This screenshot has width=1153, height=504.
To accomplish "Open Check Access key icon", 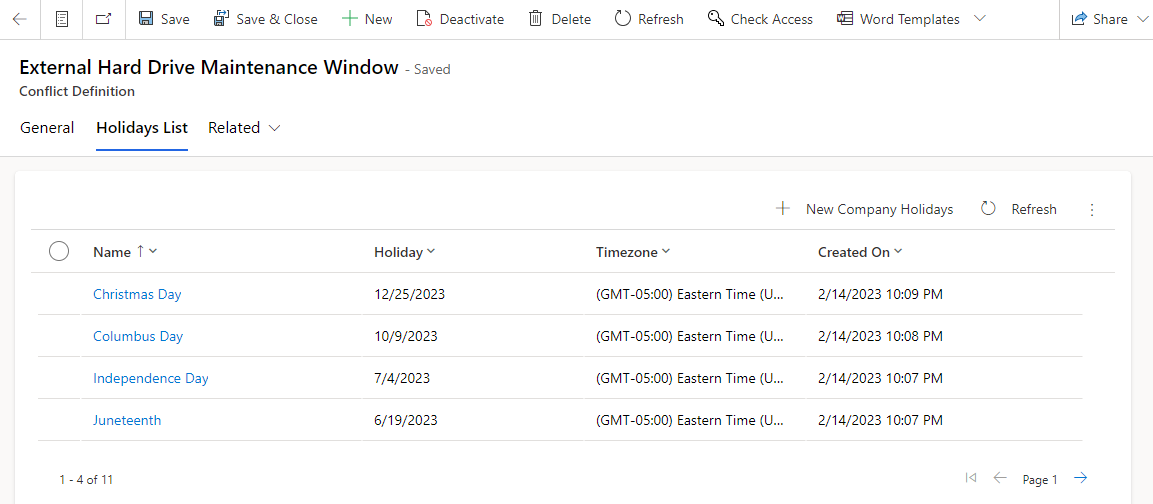I will pyautogui.click(x=760, y=19).
